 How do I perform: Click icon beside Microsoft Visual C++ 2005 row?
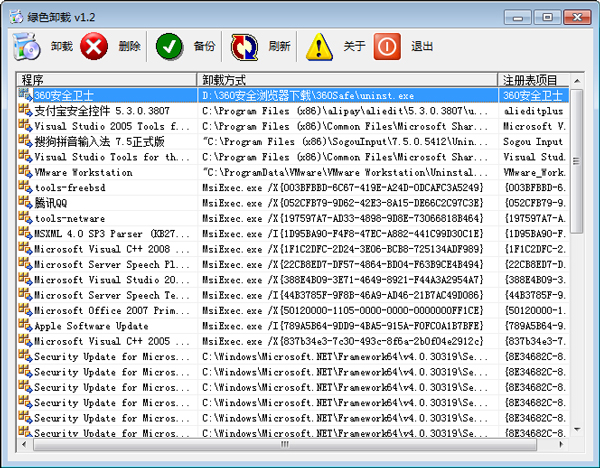(x=25, y=341)
